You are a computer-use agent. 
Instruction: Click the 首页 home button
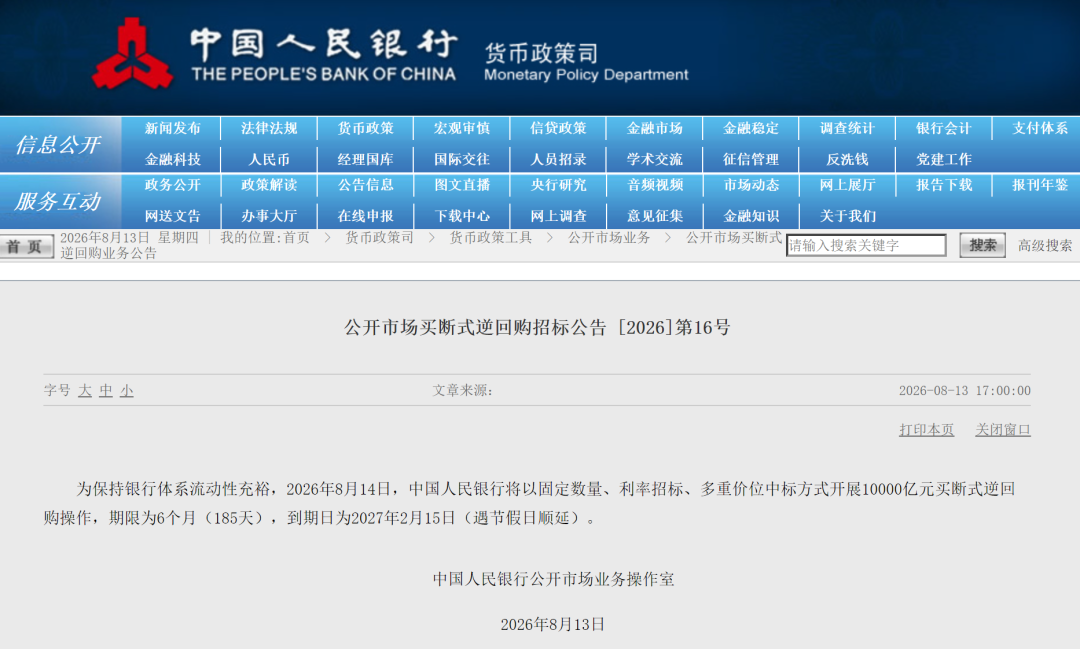pos(27,247)
